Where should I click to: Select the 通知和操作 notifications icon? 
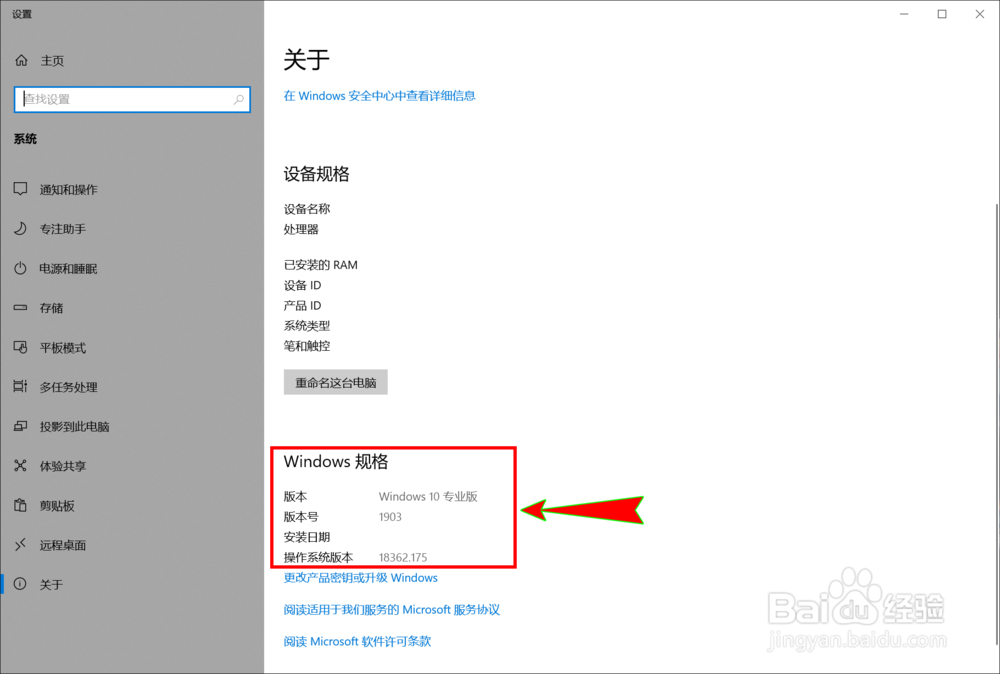point(22,189)
